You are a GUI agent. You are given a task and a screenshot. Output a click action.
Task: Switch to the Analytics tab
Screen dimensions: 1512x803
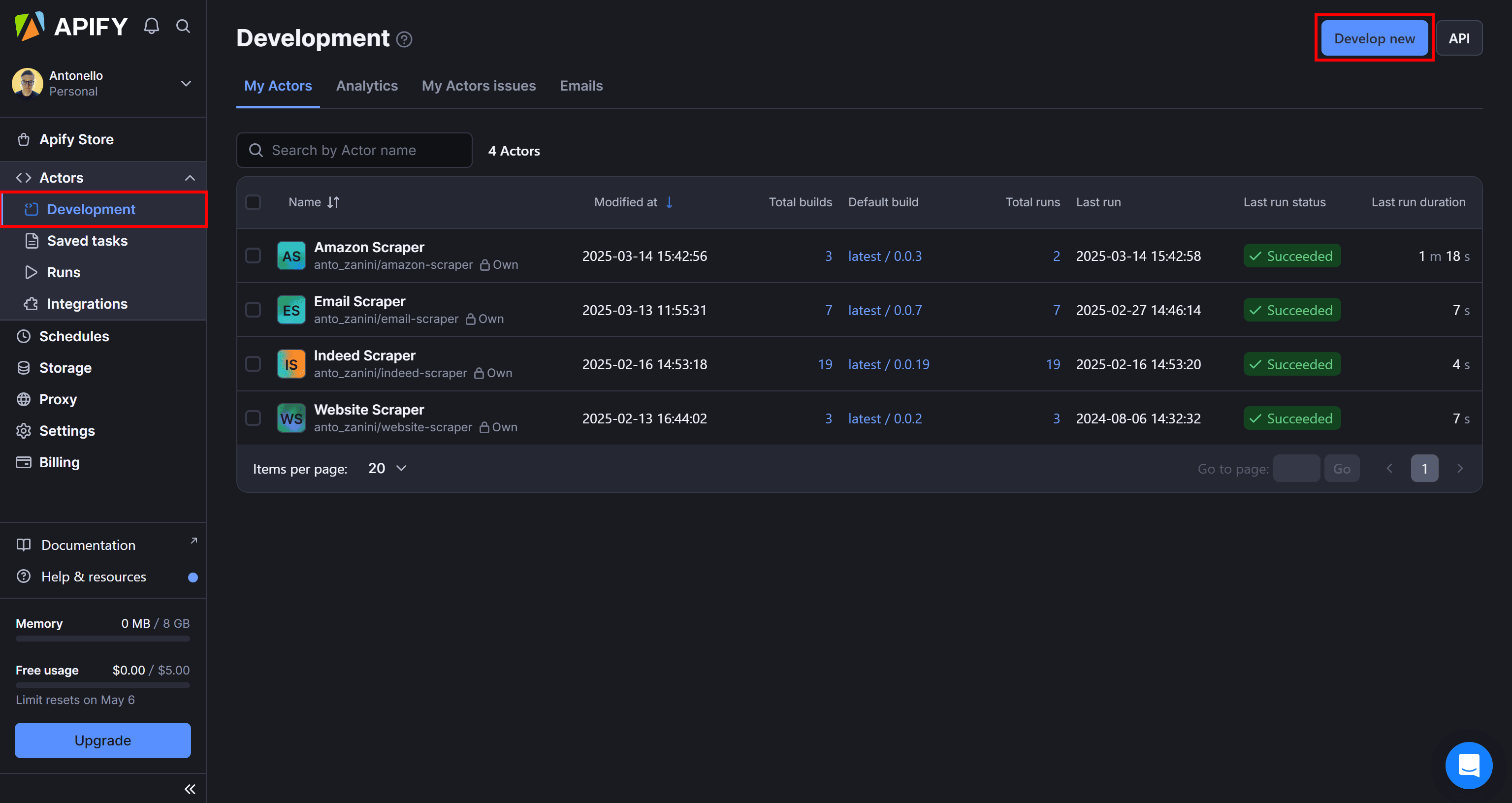[367, 86]
